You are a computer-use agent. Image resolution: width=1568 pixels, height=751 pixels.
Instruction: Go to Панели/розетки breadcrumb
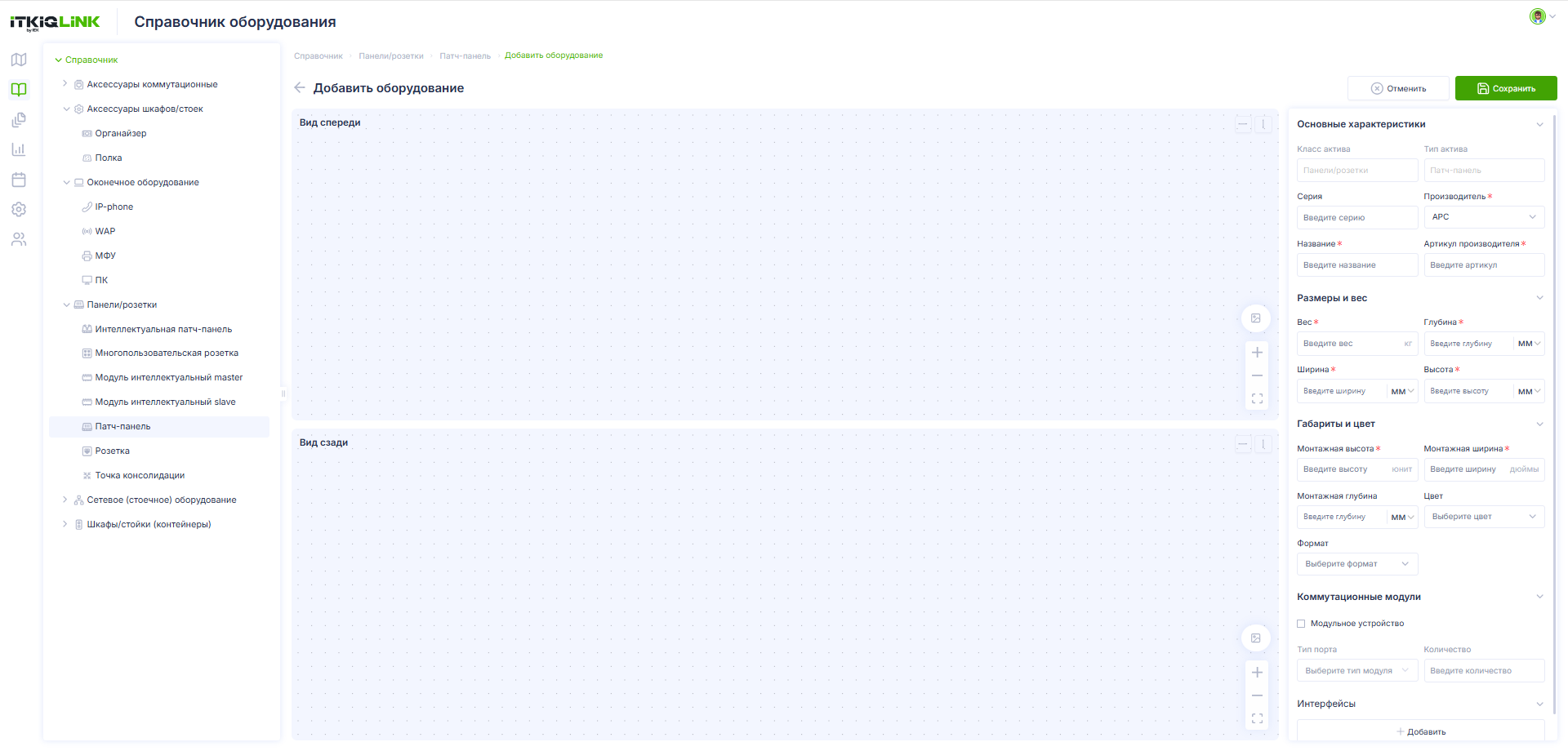[x=391, y=56]
